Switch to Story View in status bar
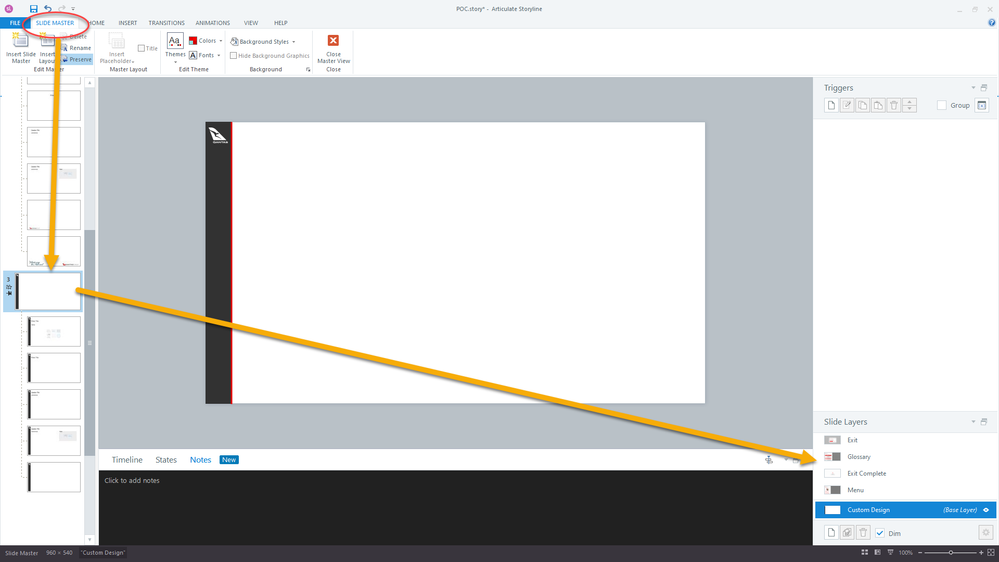The image size is (999, 562). point(865,552)
